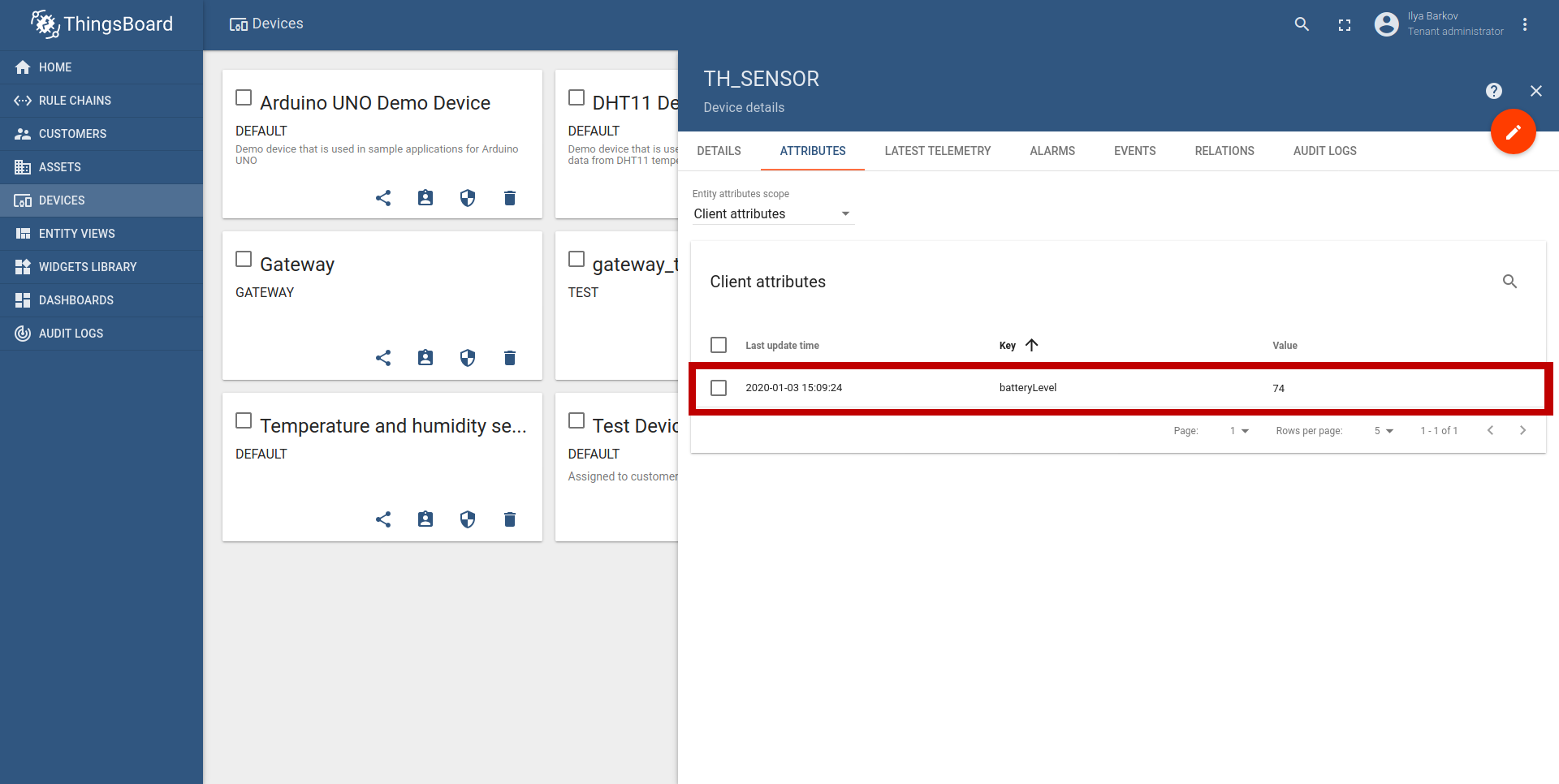Assign Arduino UNO Demo Device to customer
Image resolution: width=1559 pixels, height=784 pixels.
(x=425, y=198)
